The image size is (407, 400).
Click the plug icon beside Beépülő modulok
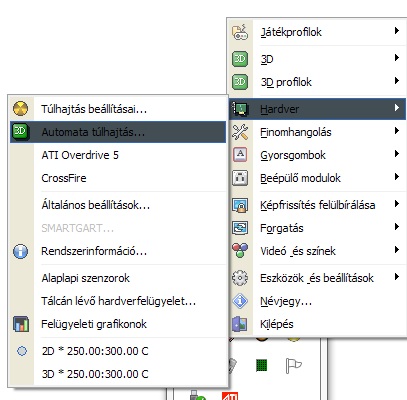click(240, 178)
